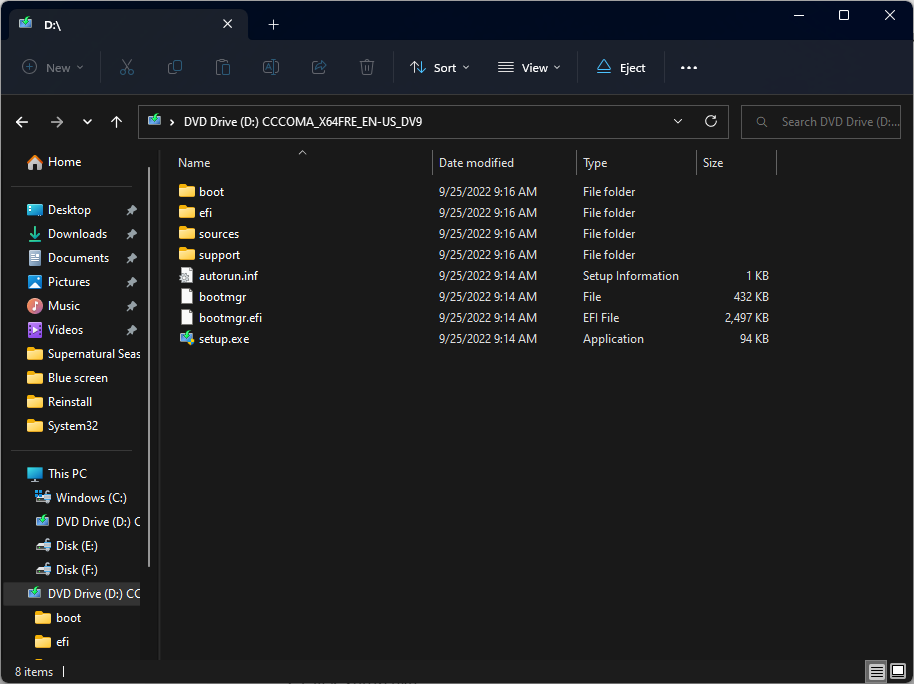This screenshot has height=684, width=914.
Task: Add a new tab
Action: tap(273, 24)
